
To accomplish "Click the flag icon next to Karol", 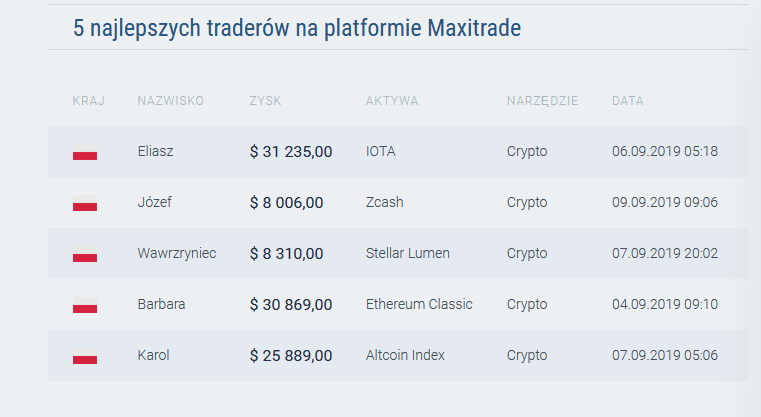I will point(85,356).
